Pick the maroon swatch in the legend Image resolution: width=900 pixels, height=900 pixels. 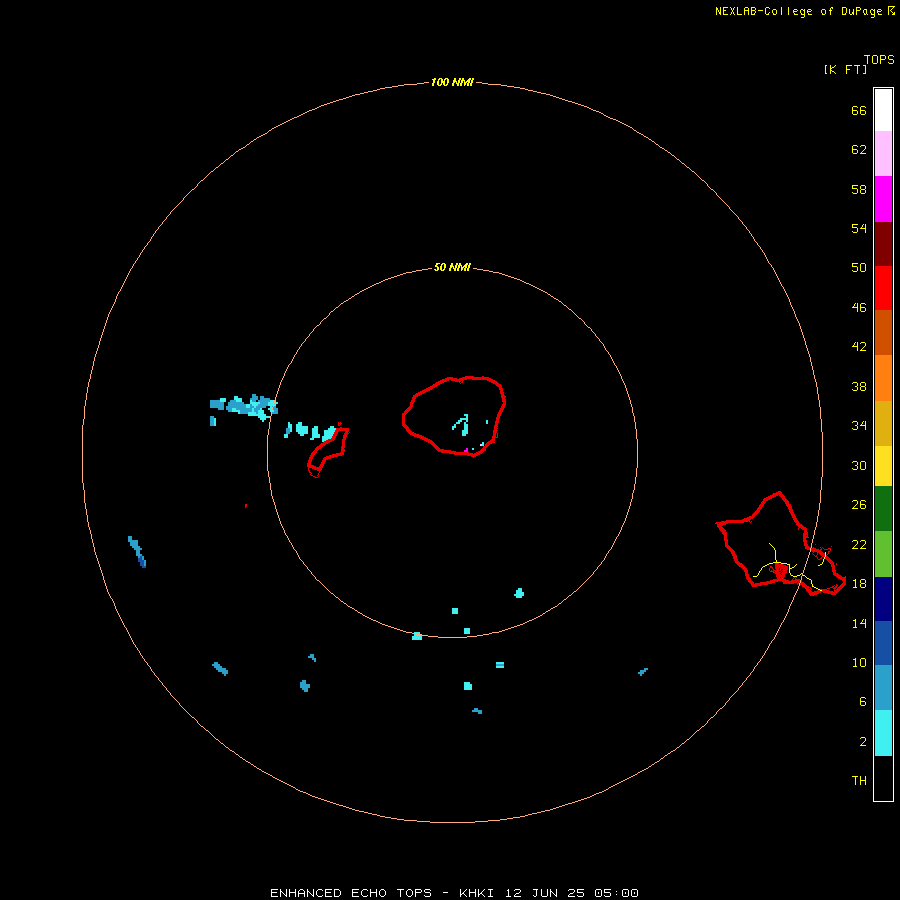pos(883,243)
